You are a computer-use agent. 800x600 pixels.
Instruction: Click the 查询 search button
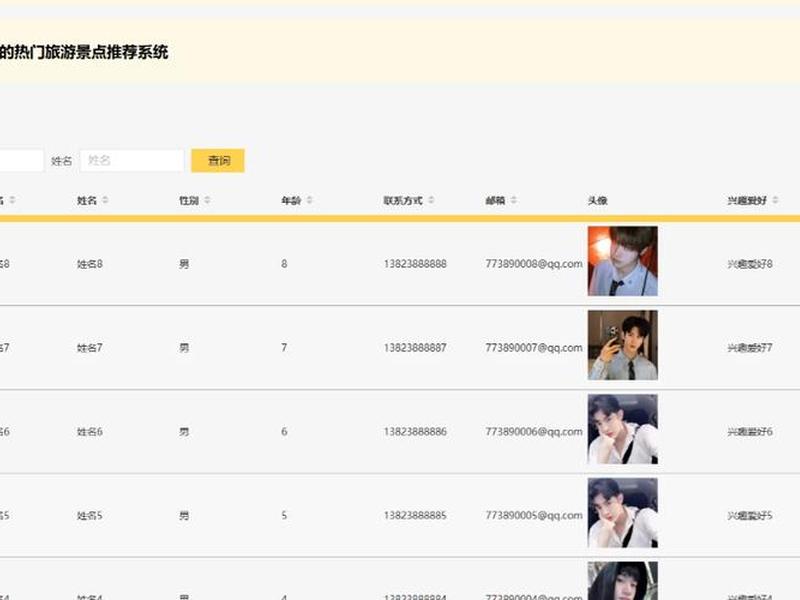[x=218, y=161]
